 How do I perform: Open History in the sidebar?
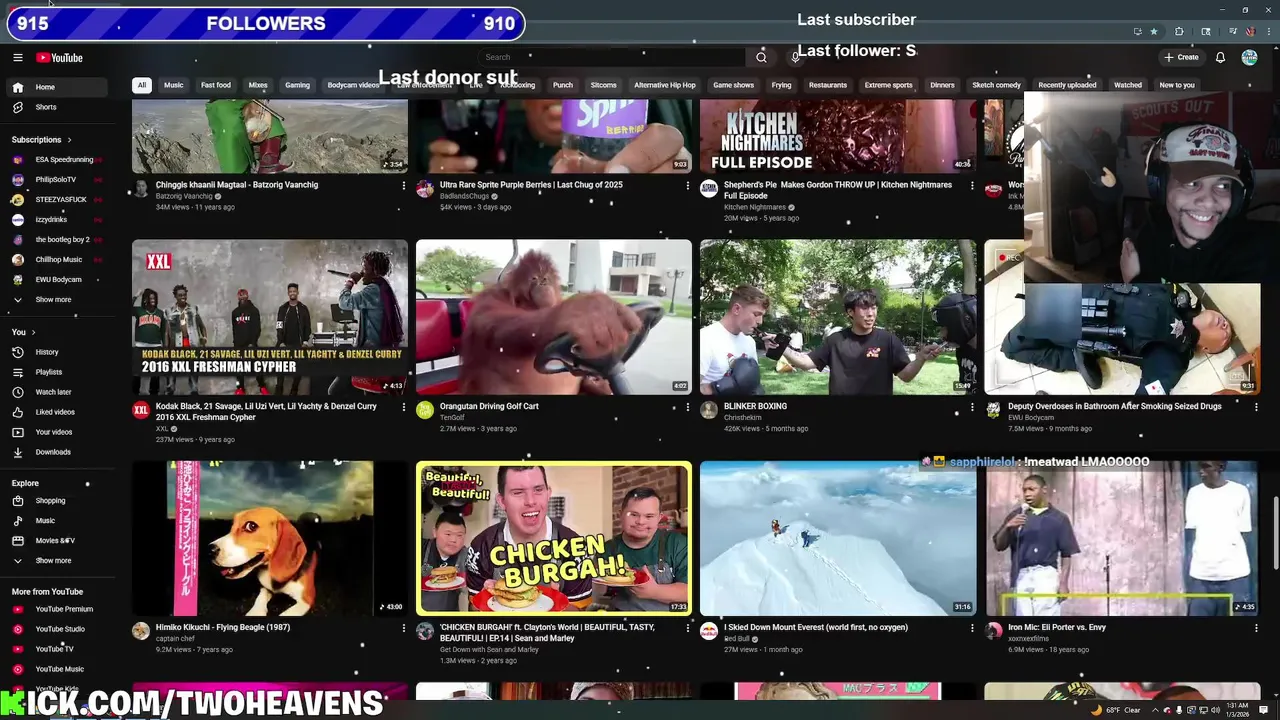[x=58, y=352]
